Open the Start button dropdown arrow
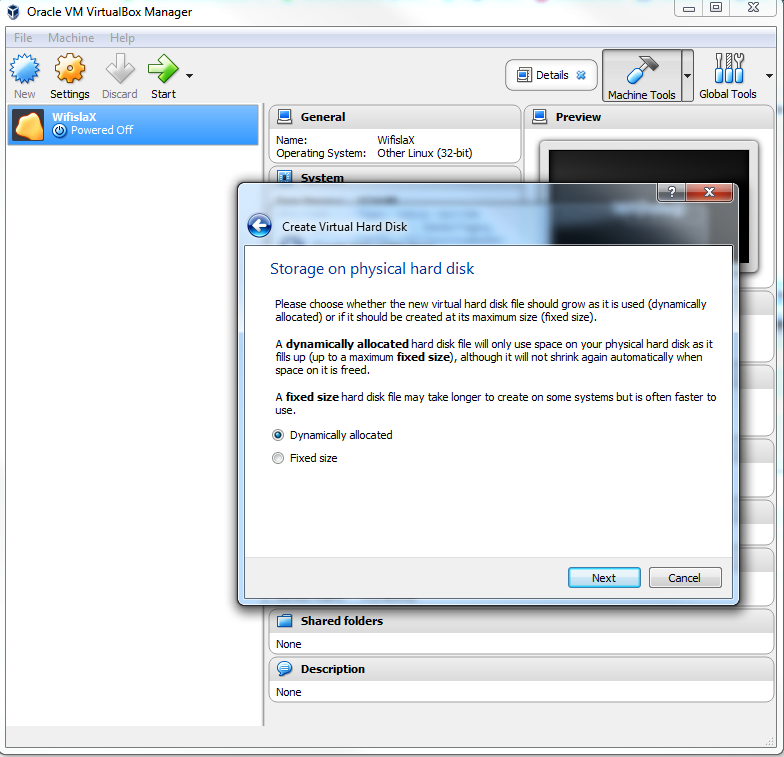The height and width of the screenshot is (757, 784). pyautogui.click(x=190, y=76)
